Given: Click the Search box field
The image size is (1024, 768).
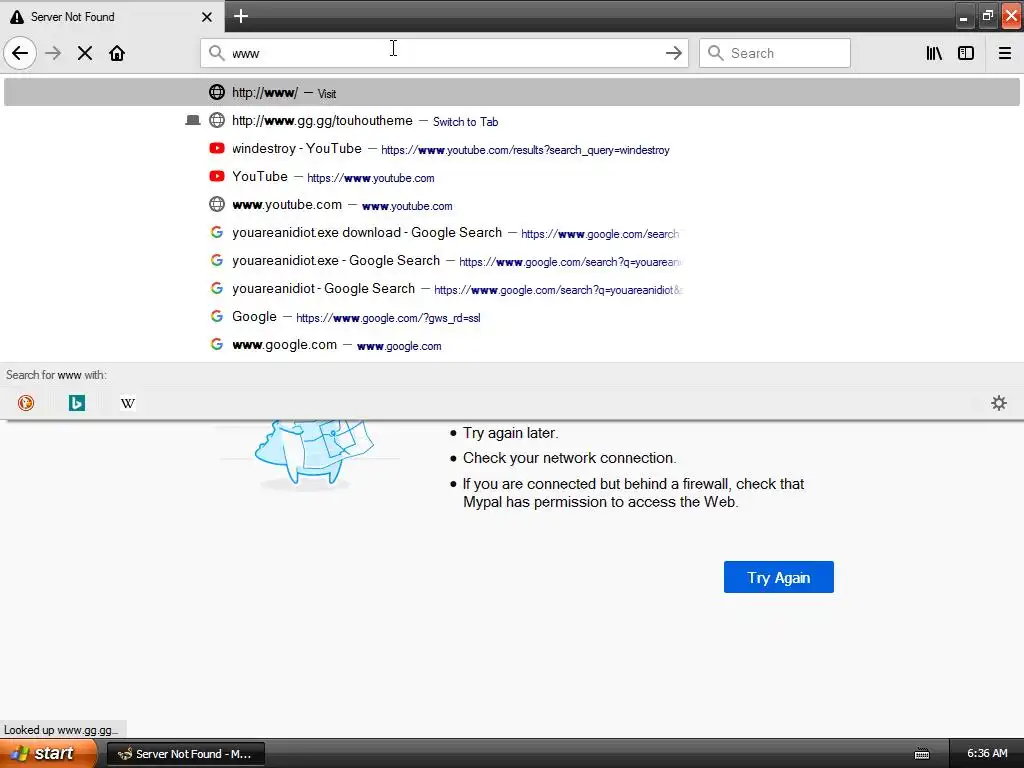Looking at the screenshot, I should 775,53.
